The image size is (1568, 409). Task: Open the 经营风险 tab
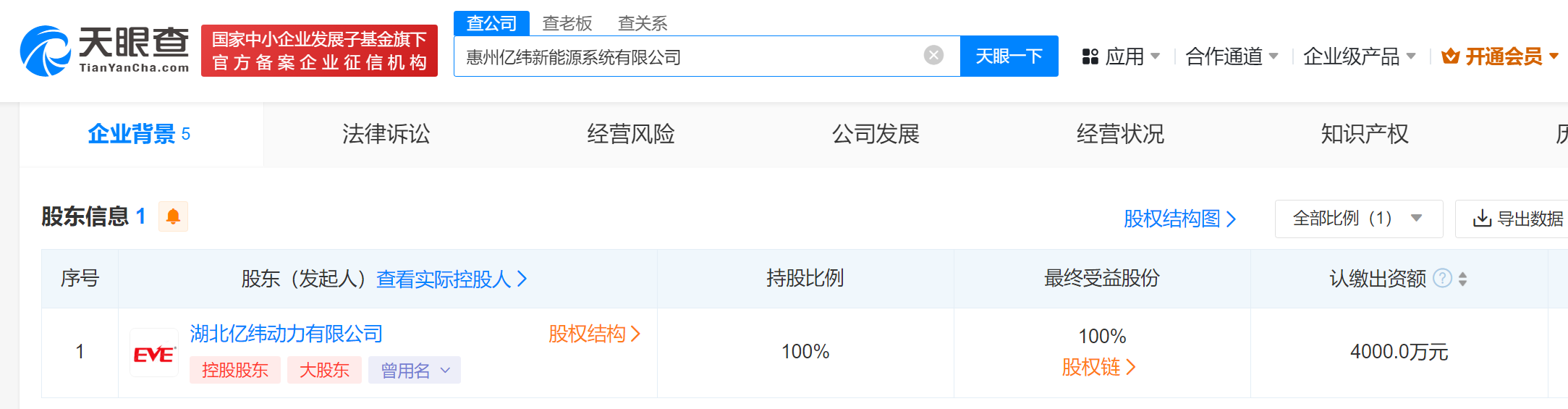point(631,134)
